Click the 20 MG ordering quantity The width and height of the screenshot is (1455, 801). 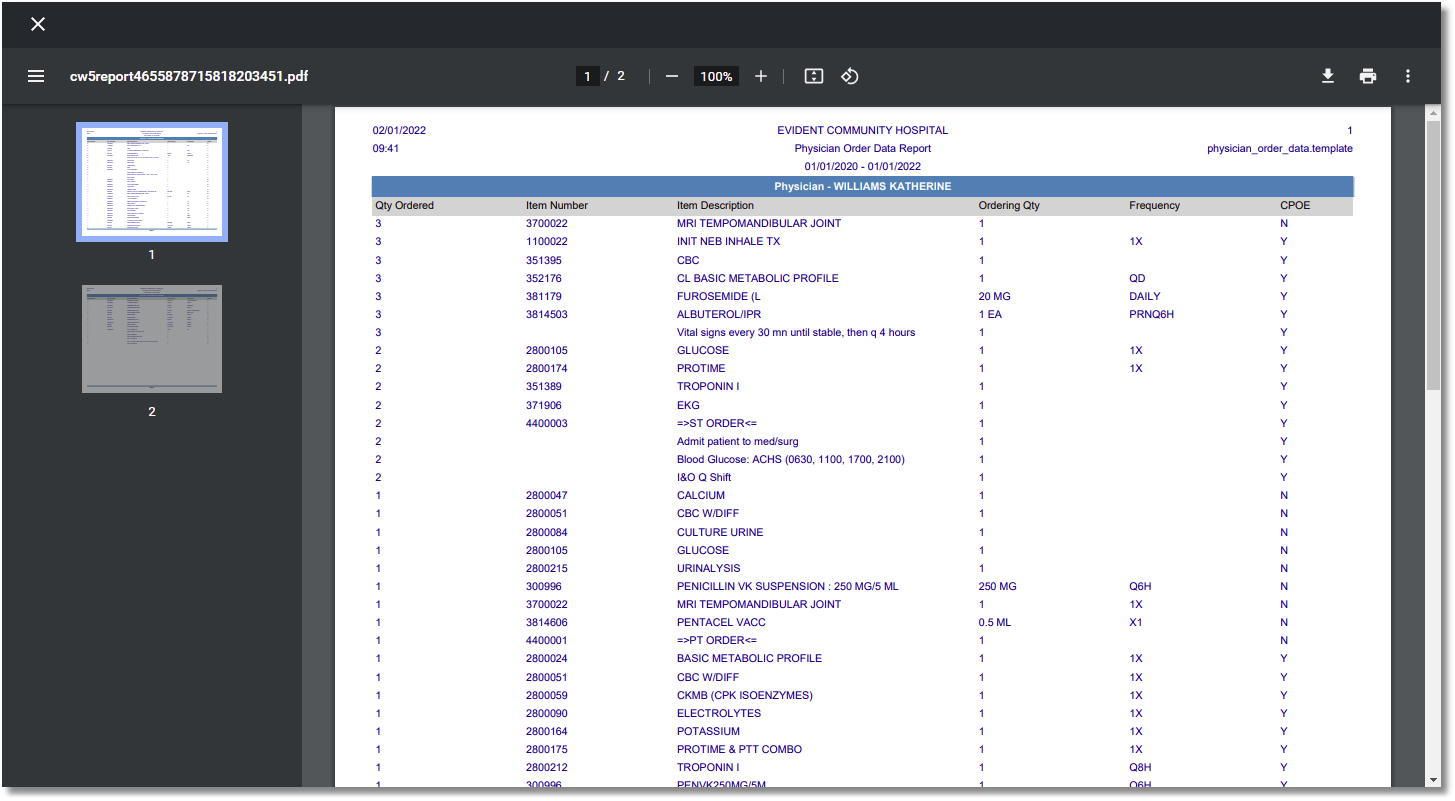pyautogui.click(x=995, y=296)
